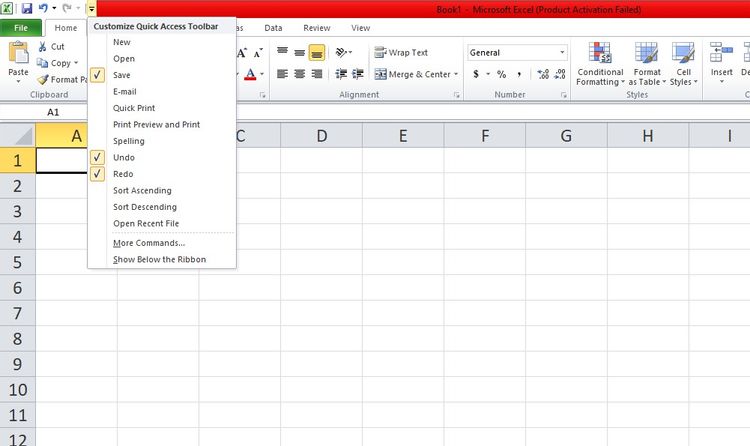This screenshot has height=446, width=750.
Task: Open Alignment dialog launcher
Action: pos(457,95)
